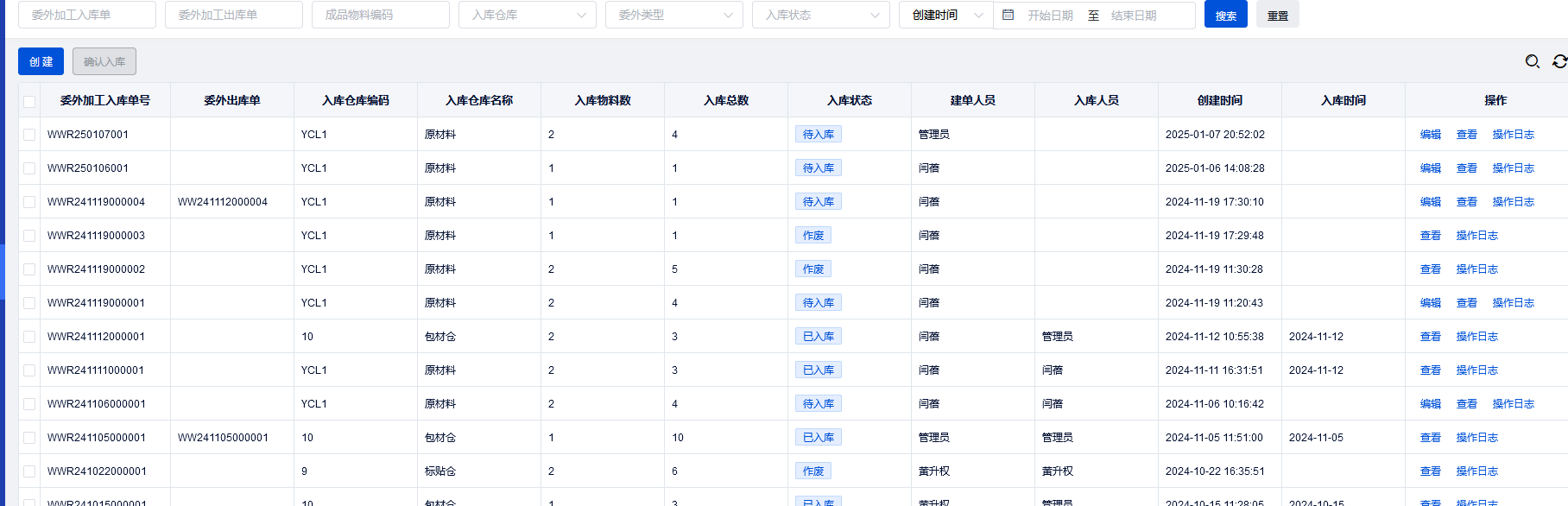Click the 委外加工入库单号 column header
Screen dimensions: 1568x506
click(105, 101)
